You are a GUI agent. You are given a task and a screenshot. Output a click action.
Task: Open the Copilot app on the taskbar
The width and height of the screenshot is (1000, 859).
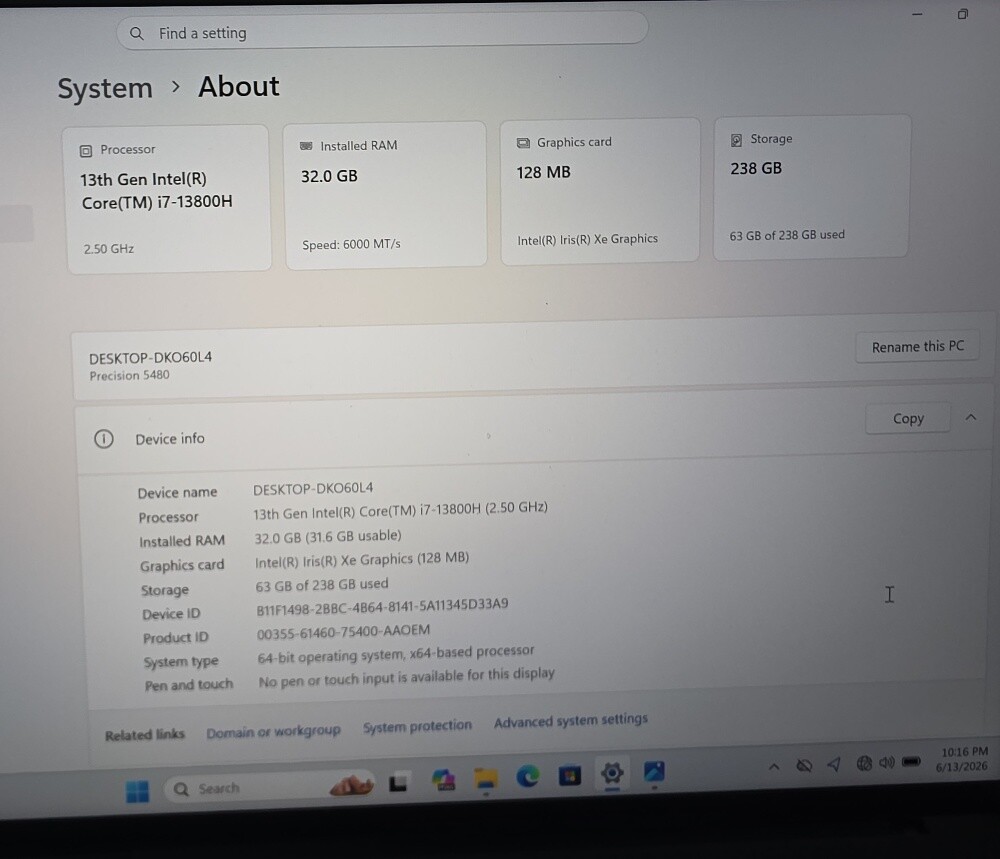[443, 779]
